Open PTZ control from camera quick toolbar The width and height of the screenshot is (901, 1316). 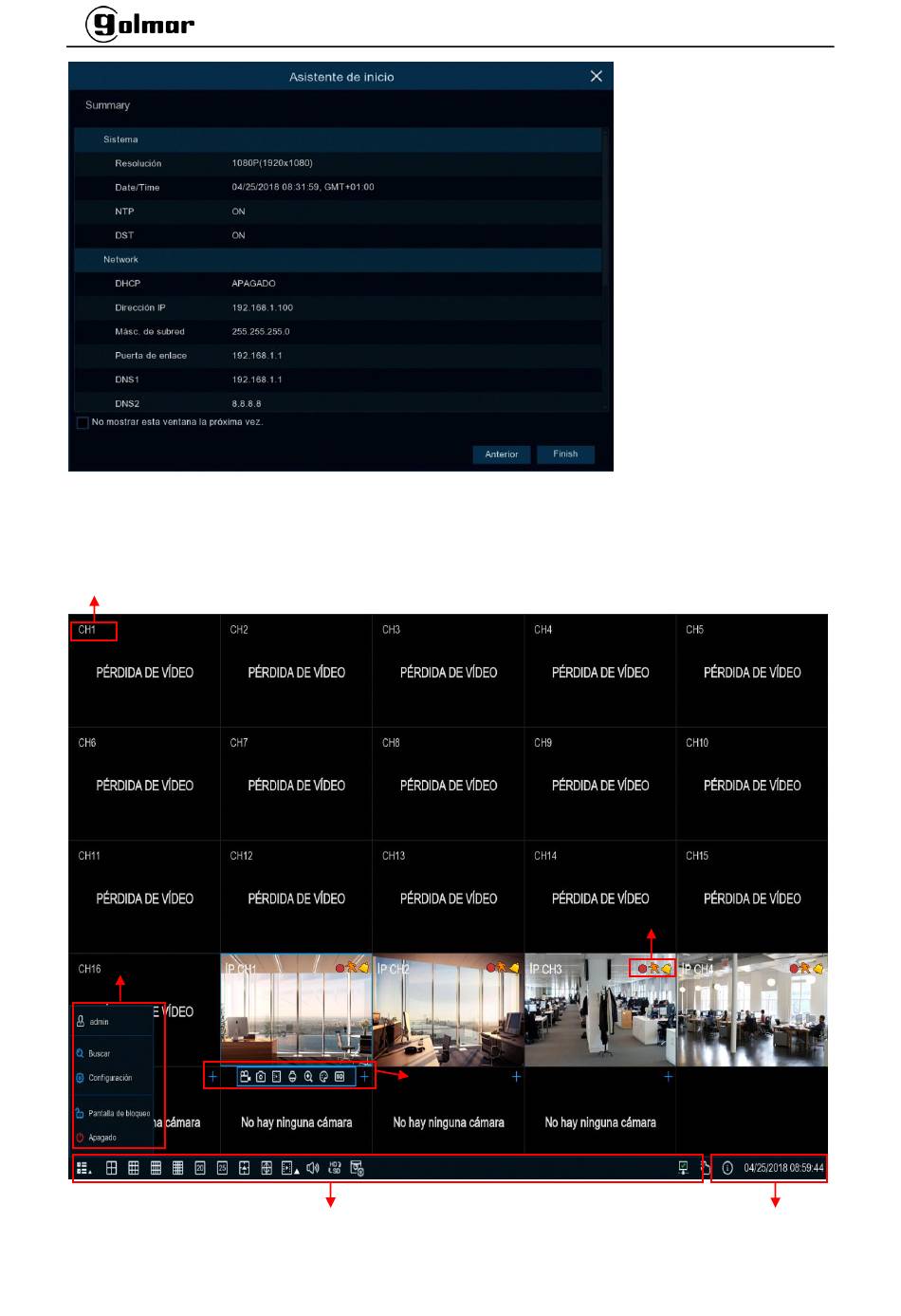click(292, 1077)
